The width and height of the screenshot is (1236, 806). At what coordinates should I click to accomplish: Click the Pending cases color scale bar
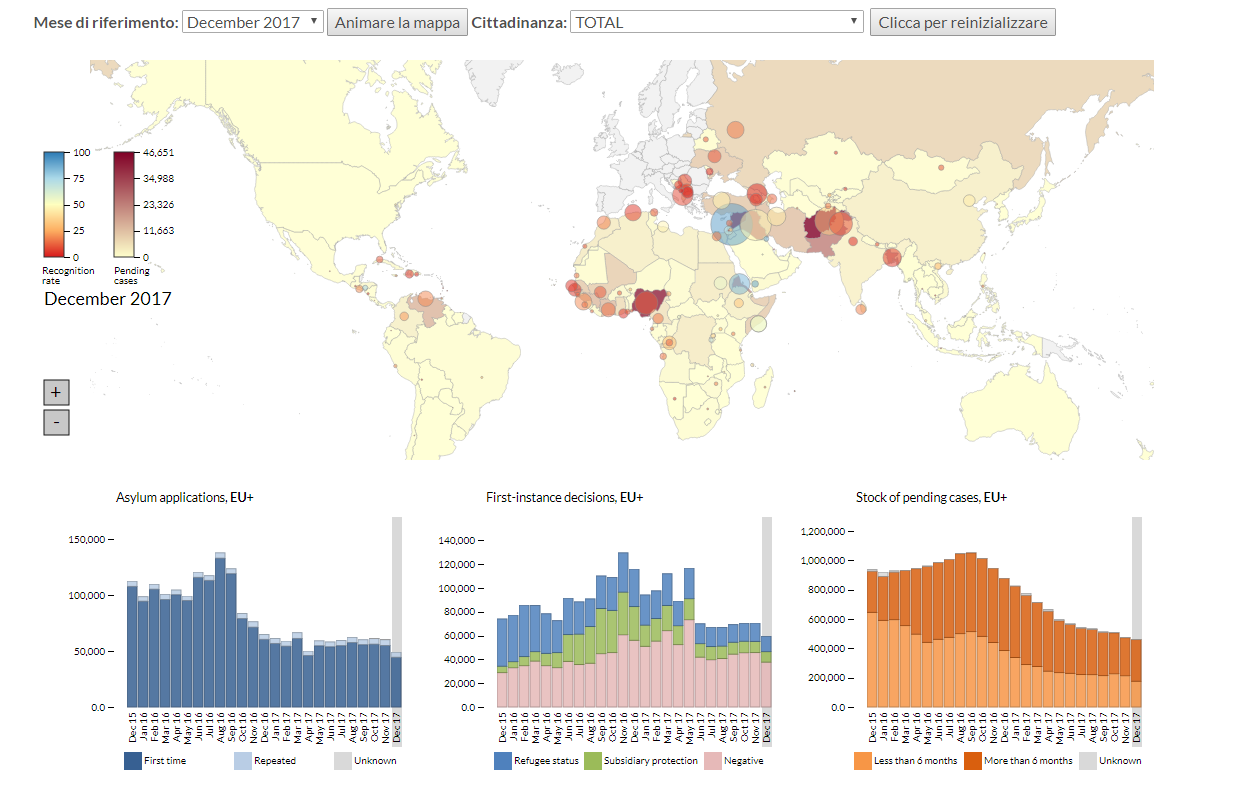(125, 204)
